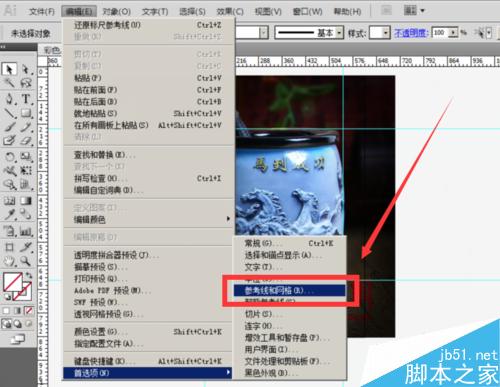Open the 视图(V) menu
This screenshot has width=500, height=387.
268,12
